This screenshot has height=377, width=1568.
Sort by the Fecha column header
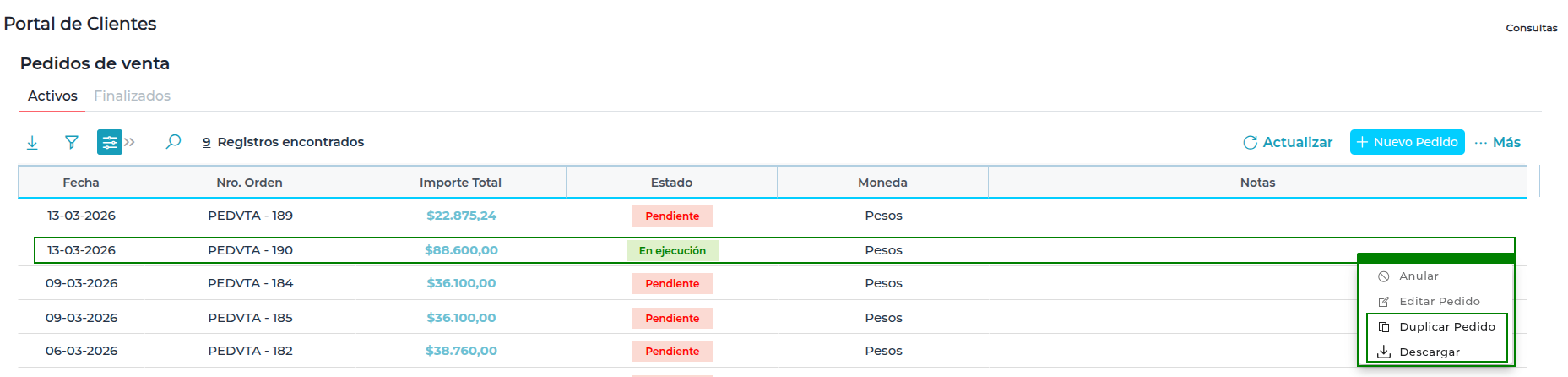[x=81, y=183]
